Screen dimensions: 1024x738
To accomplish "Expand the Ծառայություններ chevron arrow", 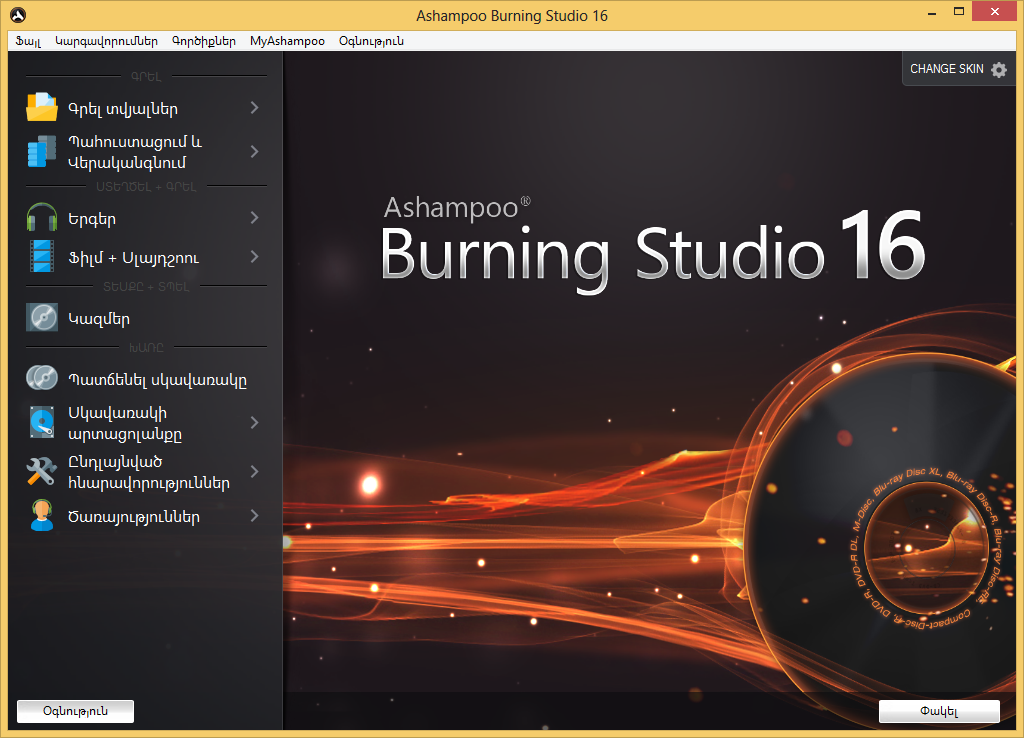I will coord(255,516).
